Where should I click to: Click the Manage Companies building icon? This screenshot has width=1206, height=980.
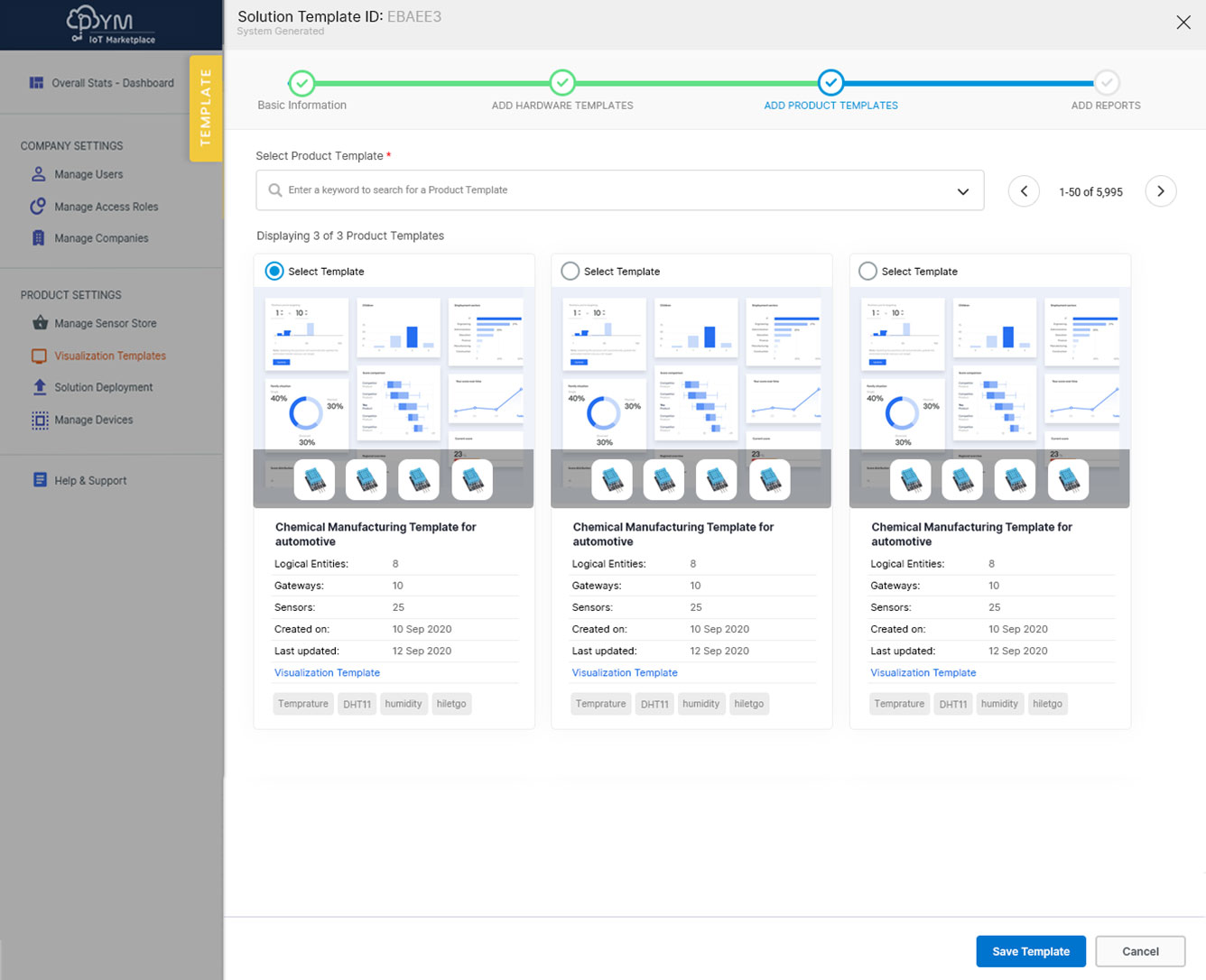tap(38, 238)
